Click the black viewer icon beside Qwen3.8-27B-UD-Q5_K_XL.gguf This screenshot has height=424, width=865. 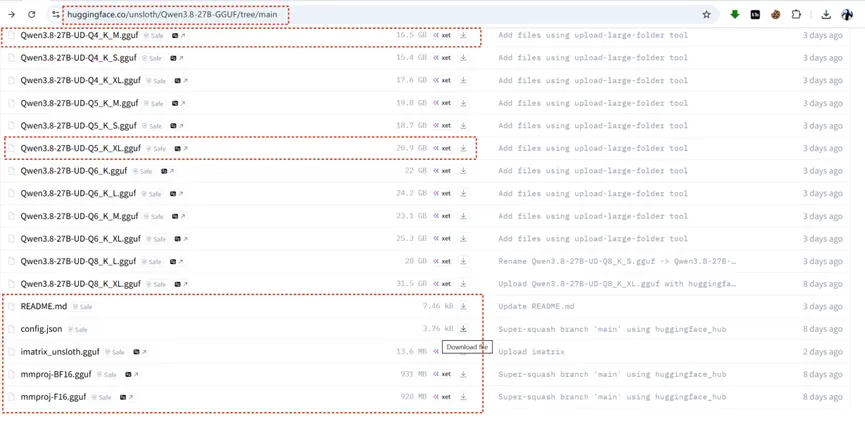tap(180, 148)
